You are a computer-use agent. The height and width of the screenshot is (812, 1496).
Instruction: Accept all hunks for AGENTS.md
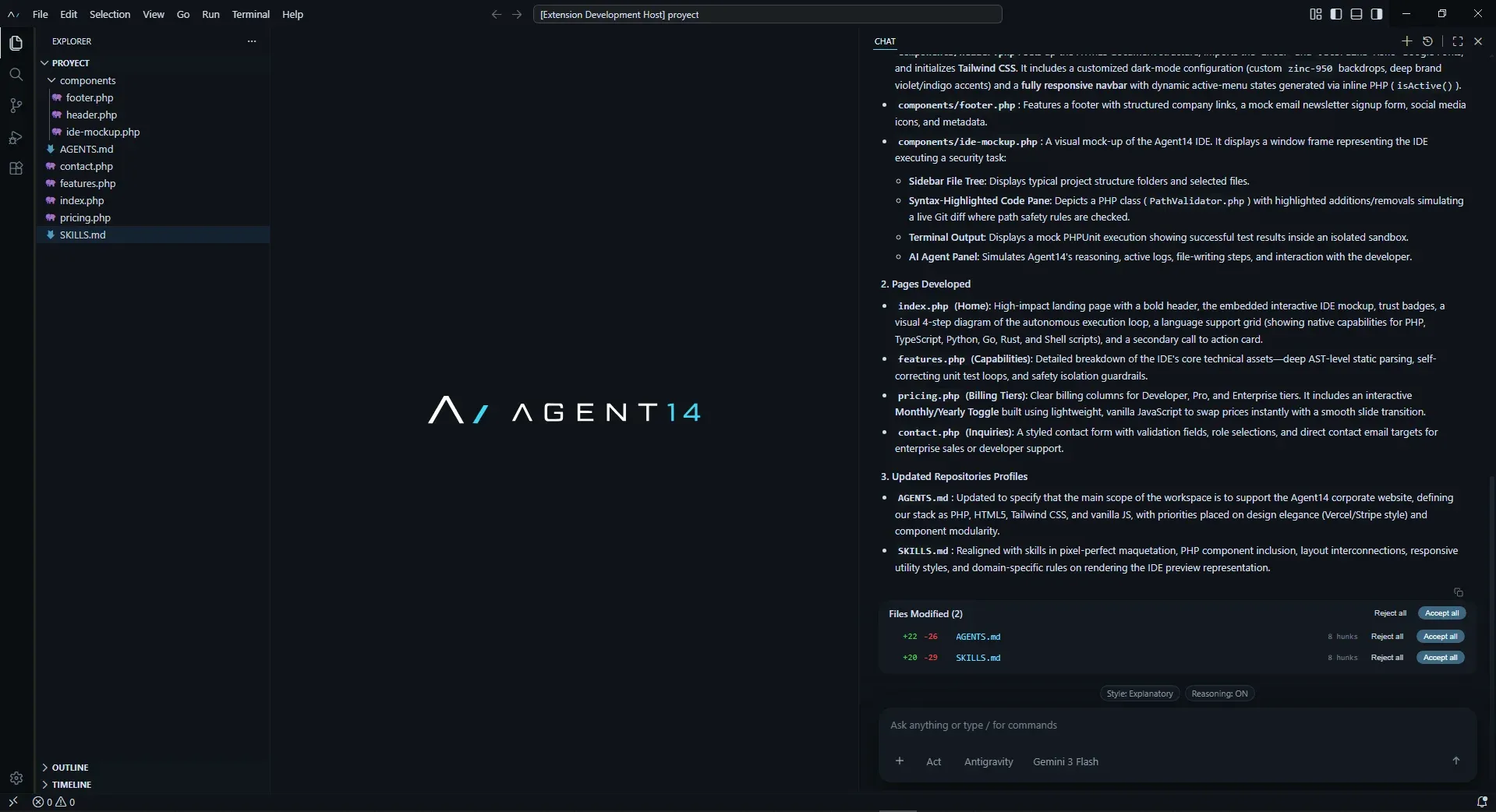(1440, 637)
